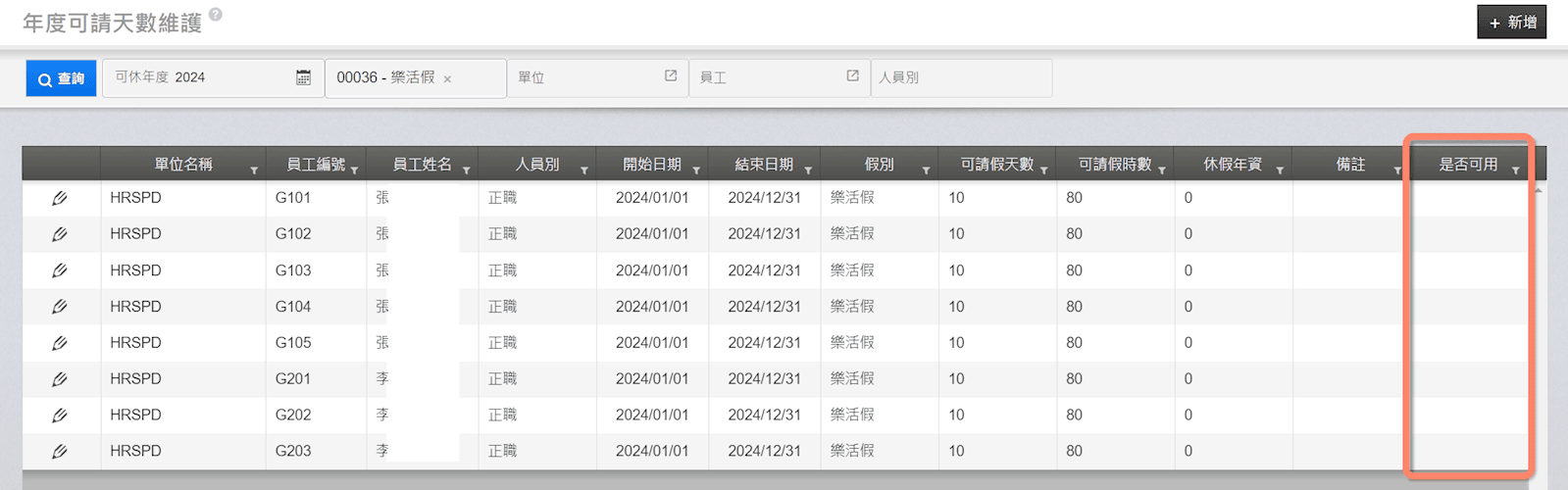Open the 單位 lookup popup icon
The image size is (1568, 490).
[x=671, y=76]
